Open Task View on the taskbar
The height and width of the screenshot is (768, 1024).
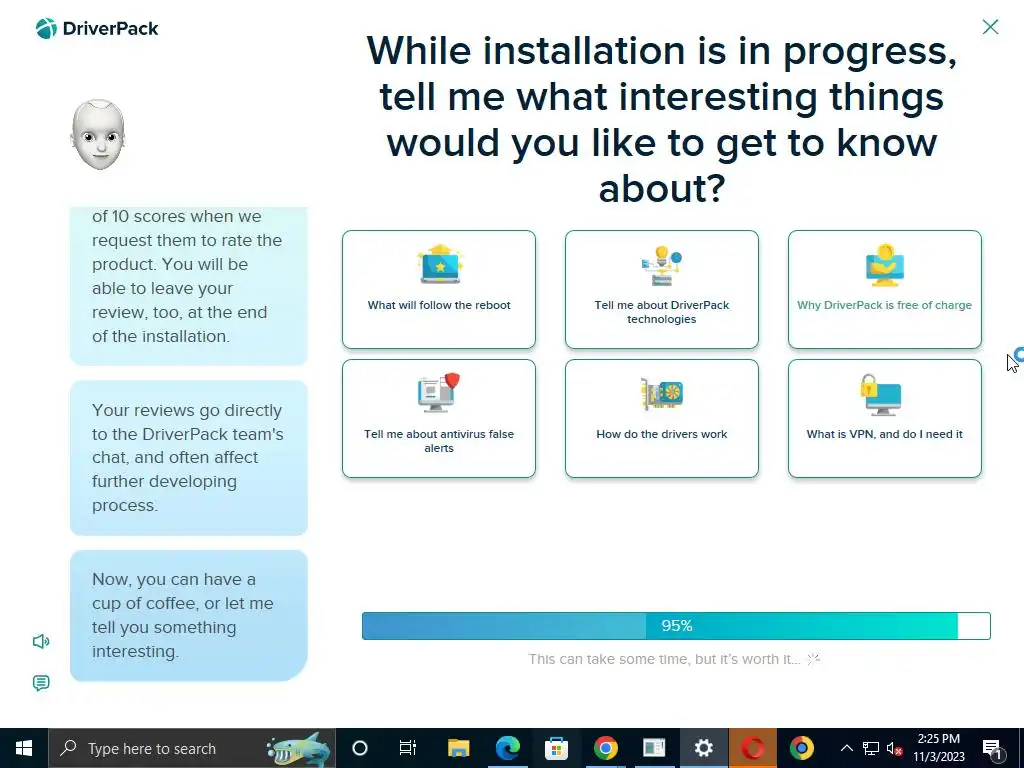(x=408, y=748)
